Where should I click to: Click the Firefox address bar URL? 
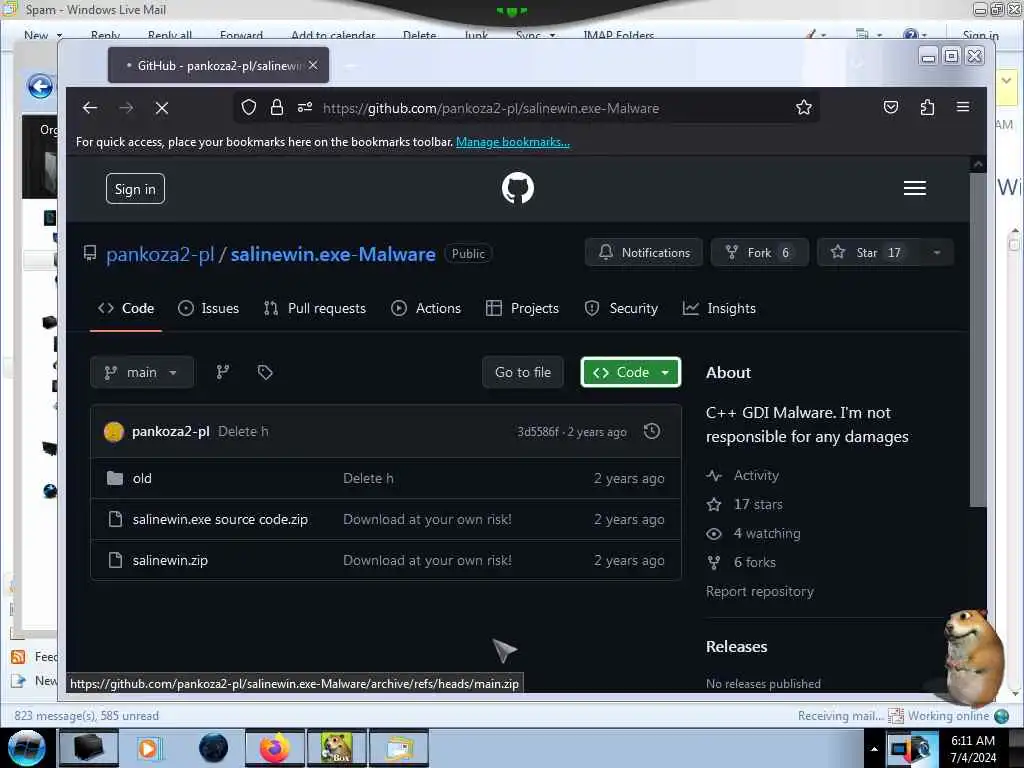(x=490, y=108)
